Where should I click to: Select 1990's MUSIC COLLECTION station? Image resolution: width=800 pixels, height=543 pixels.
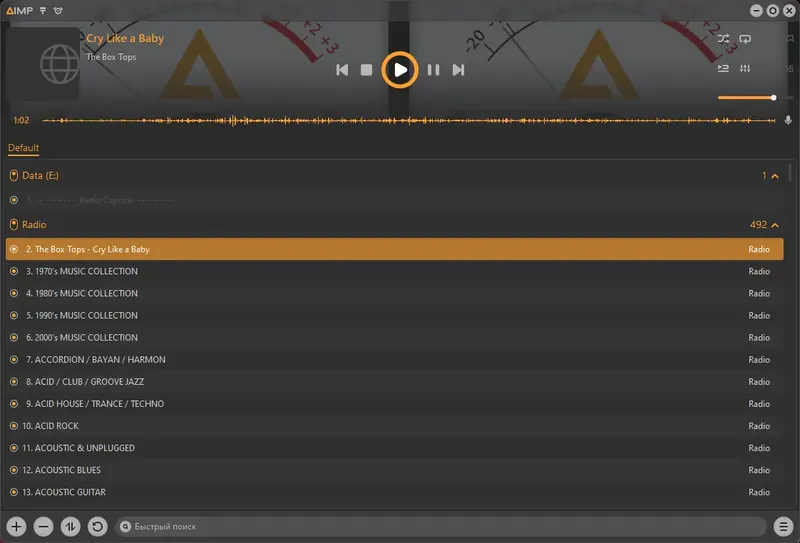coord(394,315)
